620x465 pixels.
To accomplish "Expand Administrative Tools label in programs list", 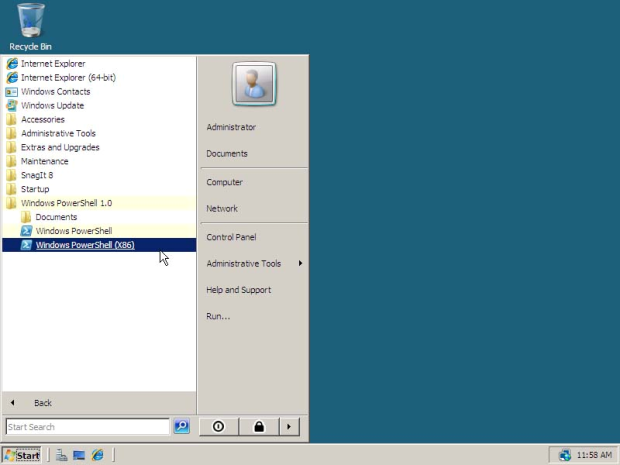I will point(58,133).
